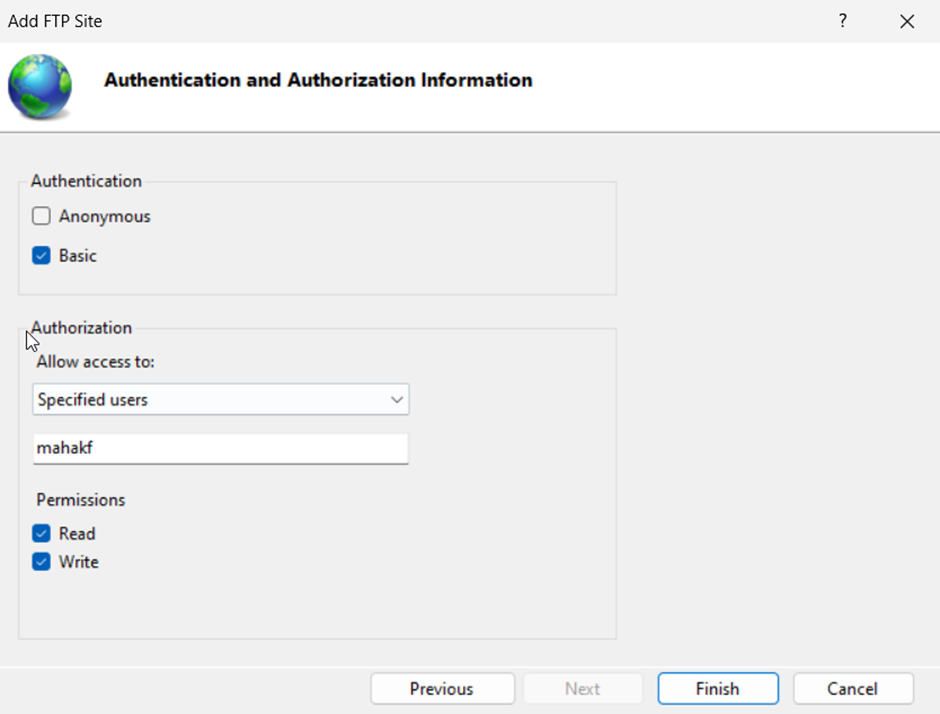Click the greyed-out Next button
The width and height of the screenshot is (940, 714).
582,689
